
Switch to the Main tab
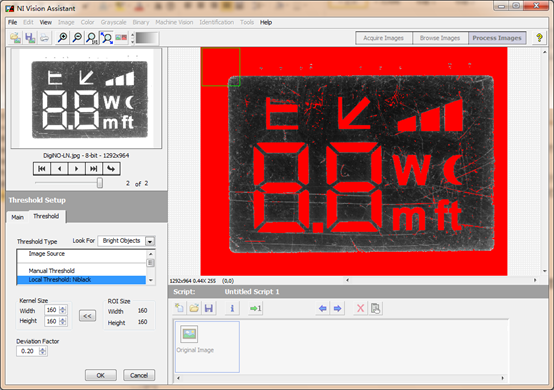(17, 217)
